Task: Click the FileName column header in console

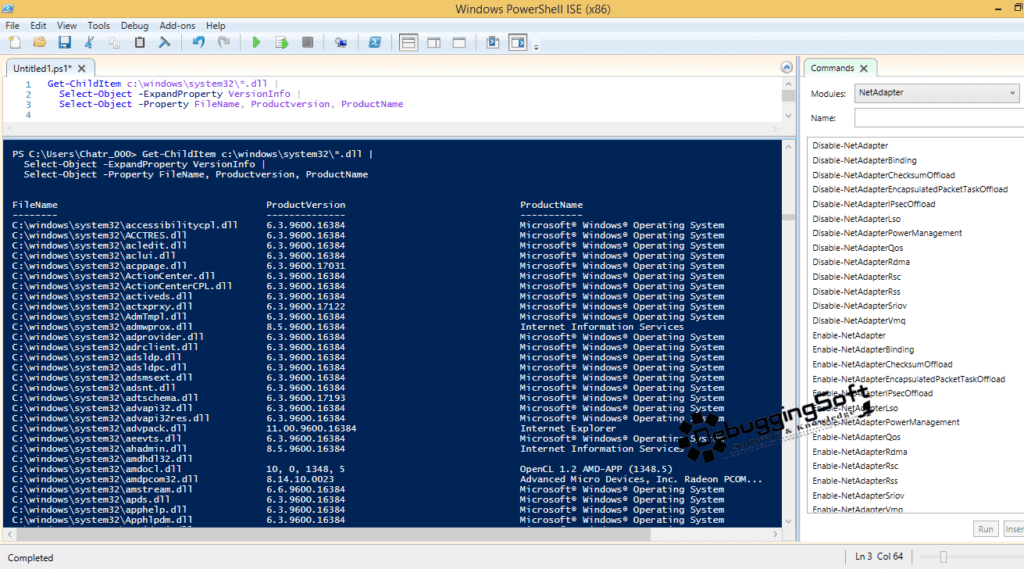Action: click(x=35, y=205)
